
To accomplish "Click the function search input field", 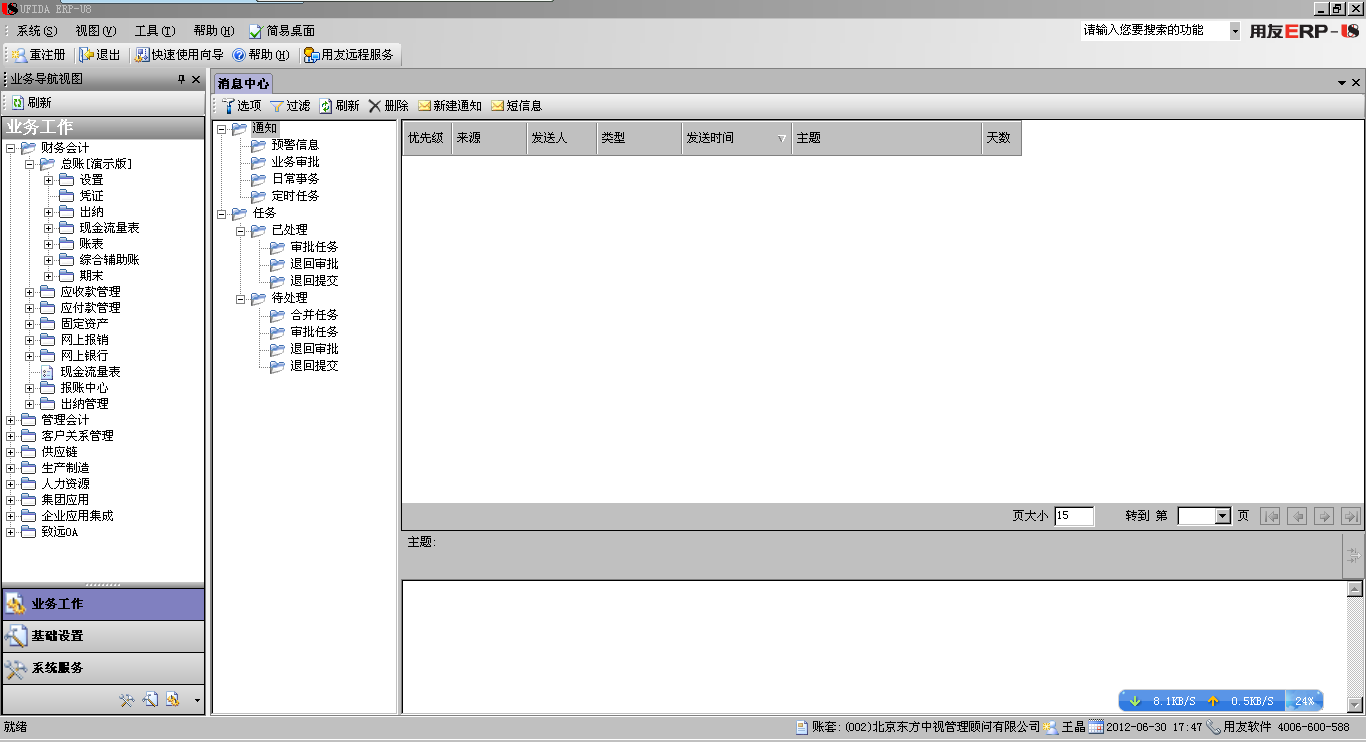I will click(1154, 31).
